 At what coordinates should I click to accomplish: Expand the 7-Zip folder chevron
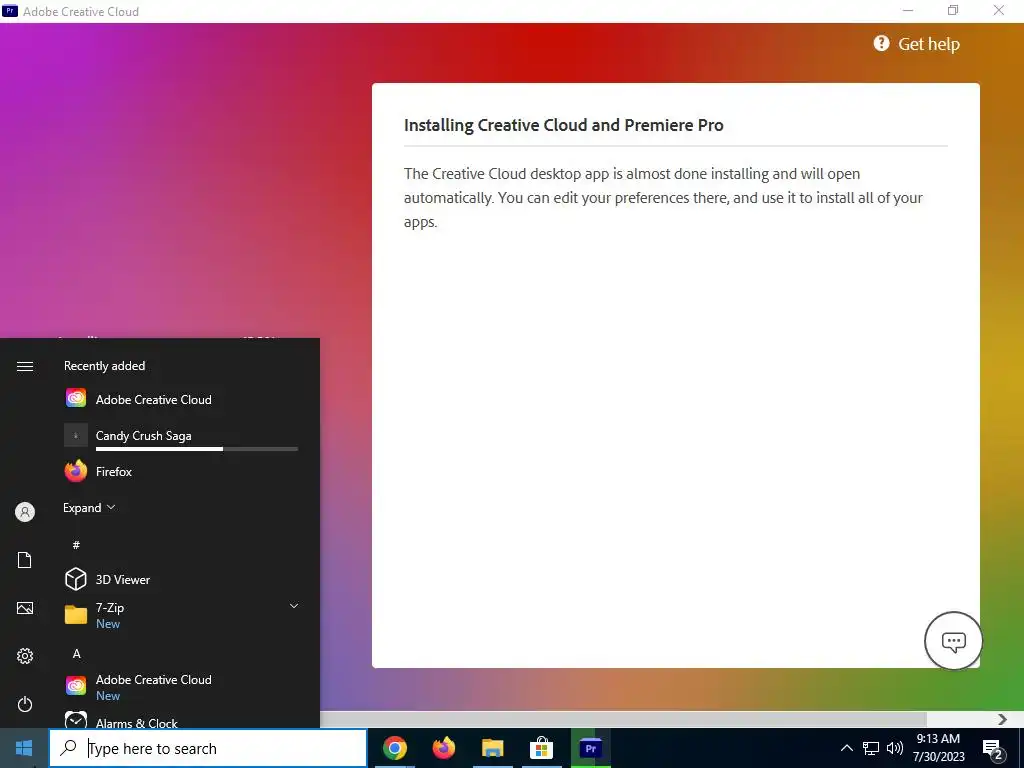pyautogui.click(x=294, y=606)
